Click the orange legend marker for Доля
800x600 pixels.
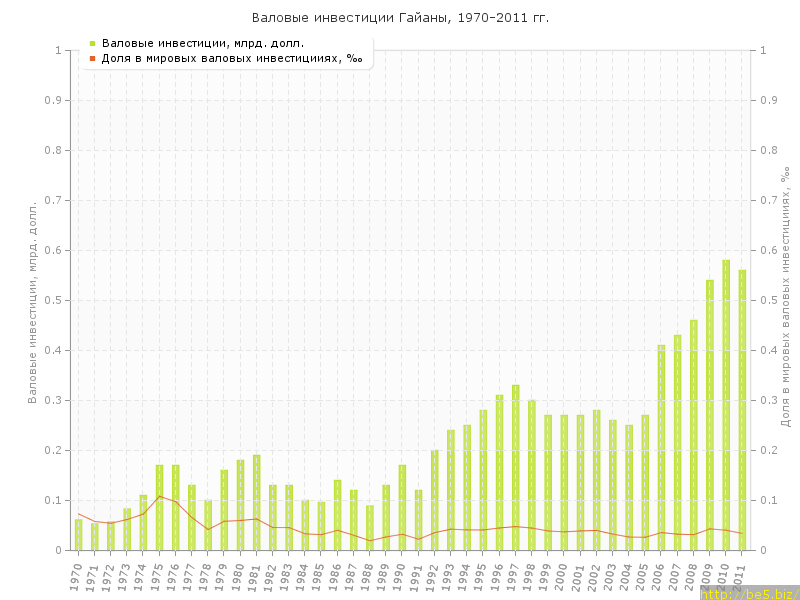[92, 58]
